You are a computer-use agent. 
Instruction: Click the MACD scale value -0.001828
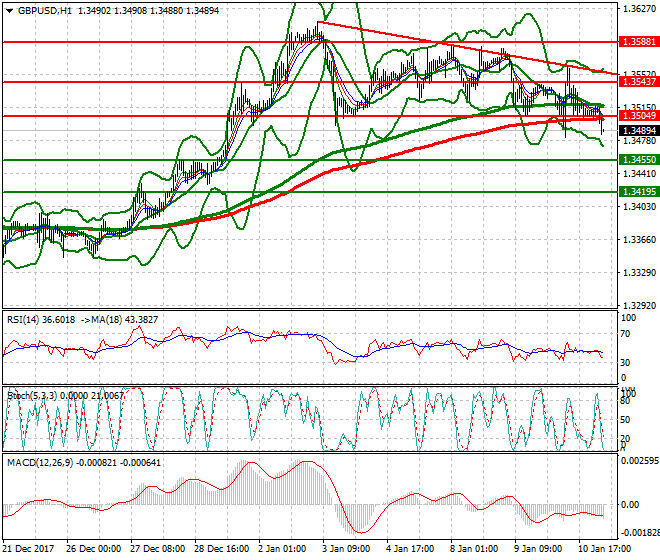639,533
